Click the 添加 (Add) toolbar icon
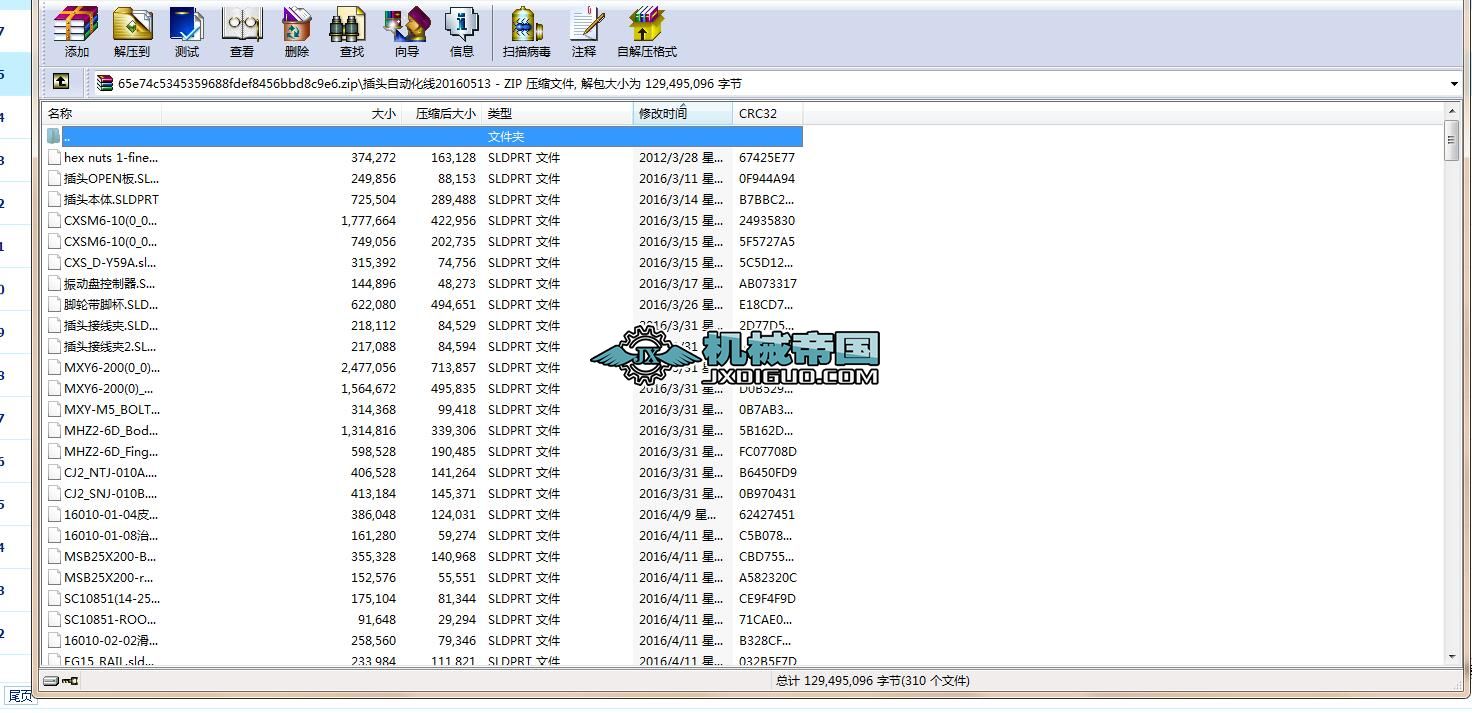 (77, 32)
